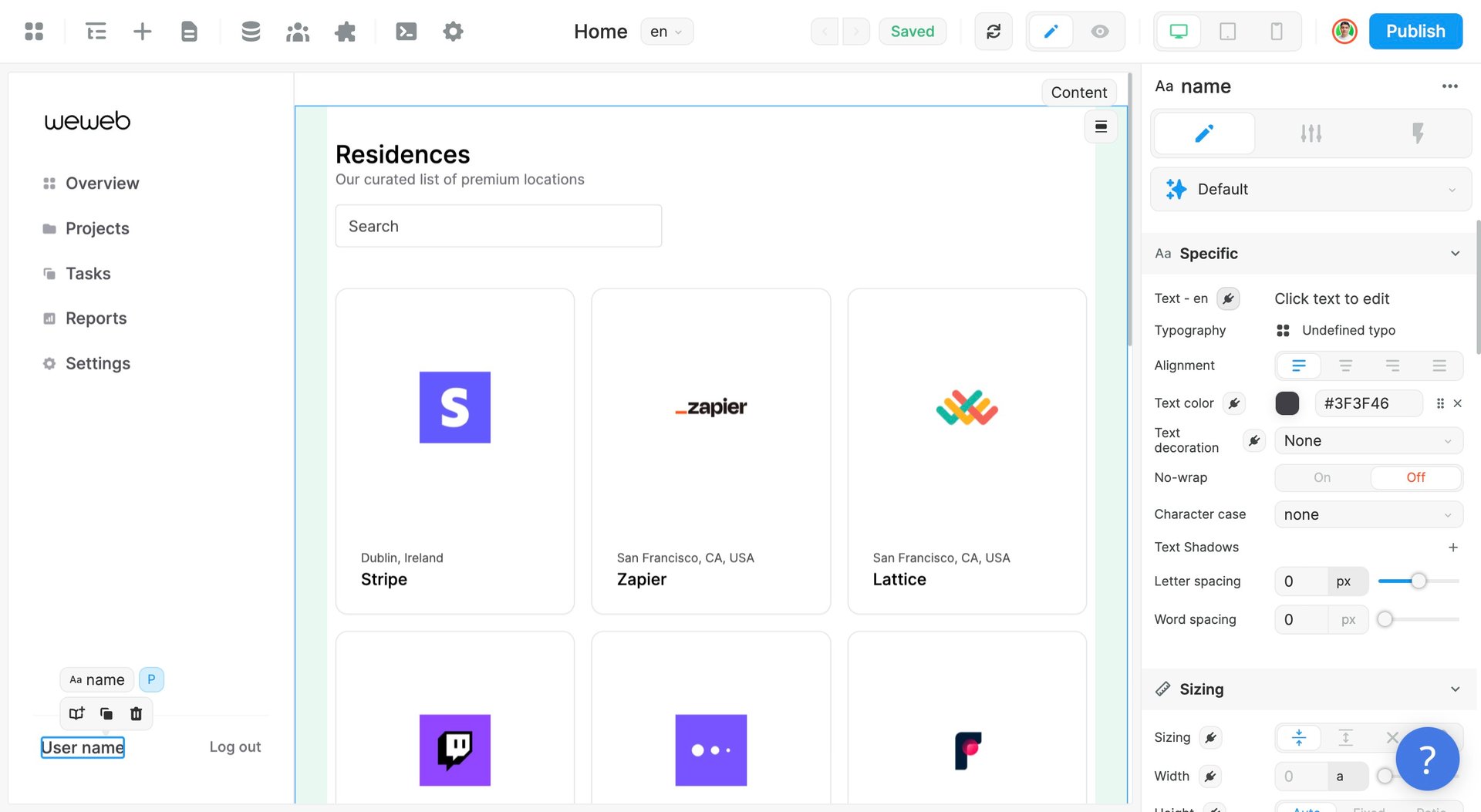
Task: Refresh the editor preview
Action: [x=994, y=32]
